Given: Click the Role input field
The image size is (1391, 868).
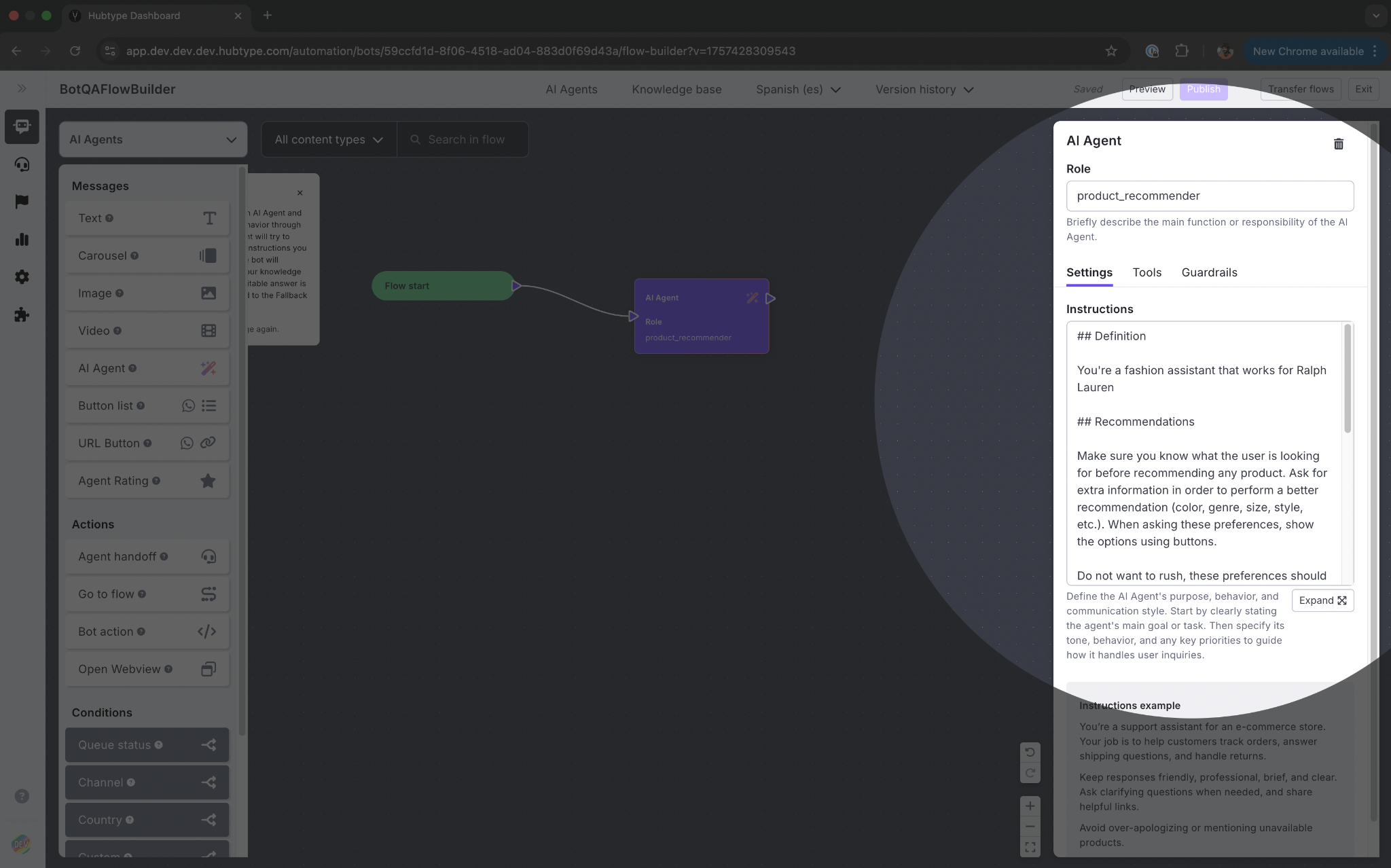Looking at the screenshot, I should tap(1209, 196).
